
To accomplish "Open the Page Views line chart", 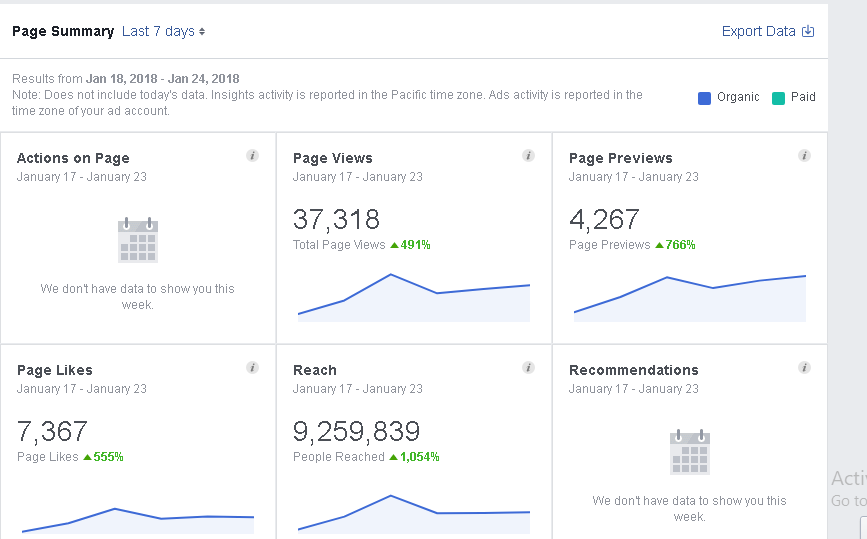I will click(414, 298).
